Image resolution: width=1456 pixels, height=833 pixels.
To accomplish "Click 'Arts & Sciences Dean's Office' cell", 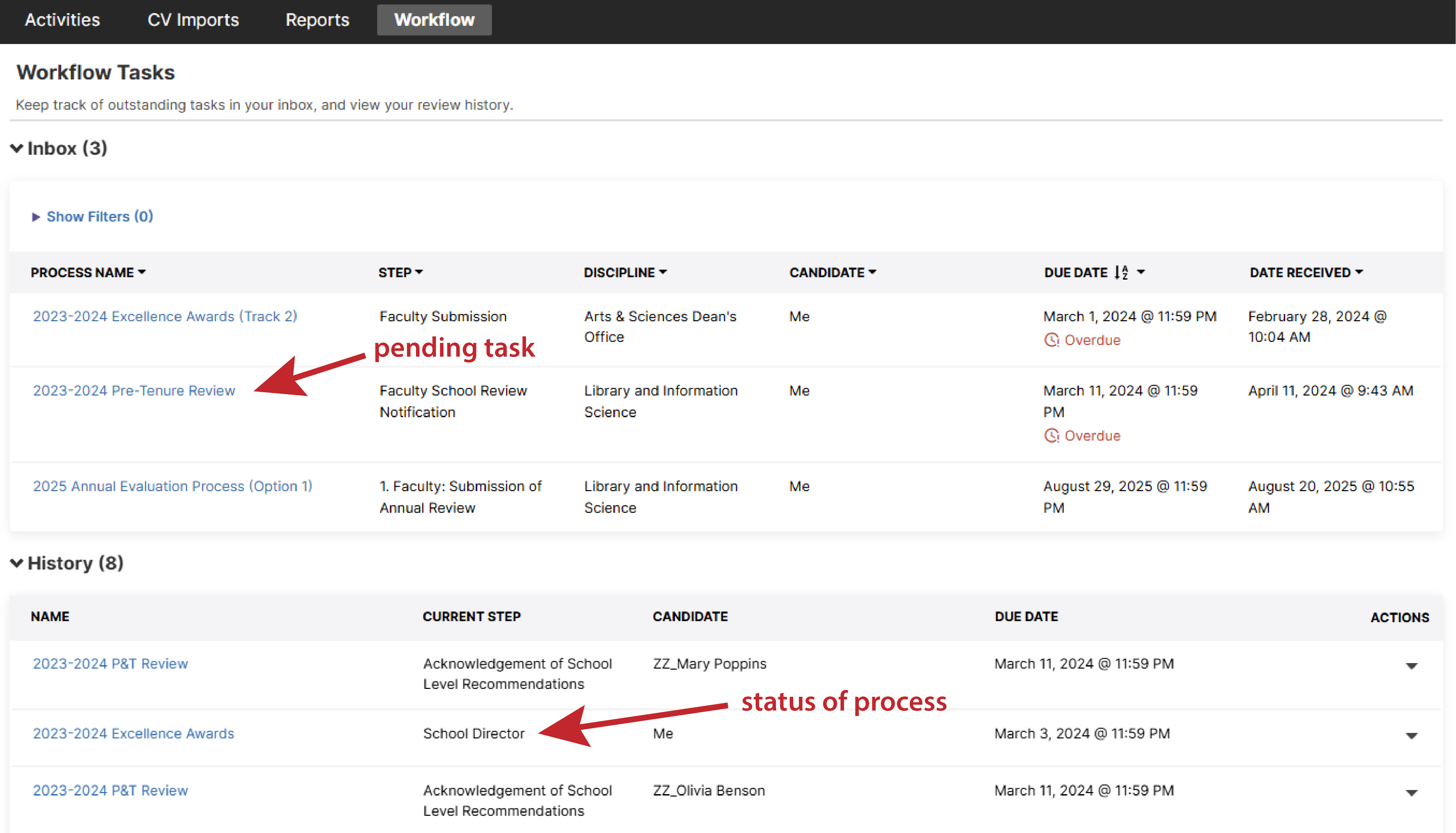I will click(660, 327).
